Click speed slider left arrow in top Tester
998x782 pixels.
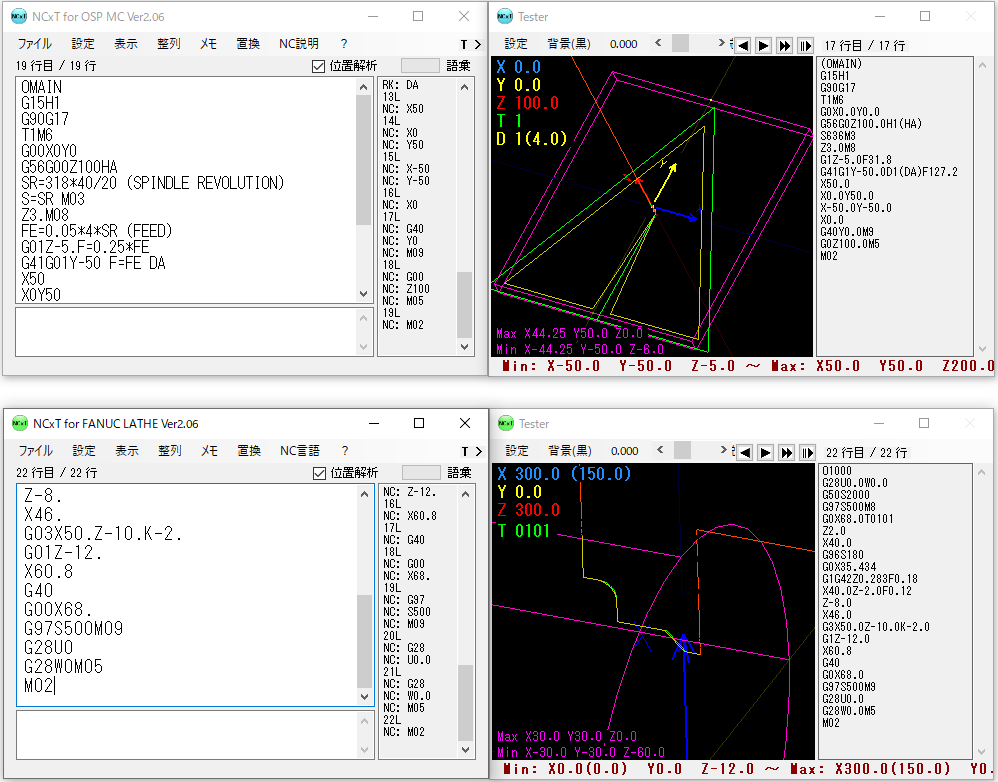[x=658, y=43]
